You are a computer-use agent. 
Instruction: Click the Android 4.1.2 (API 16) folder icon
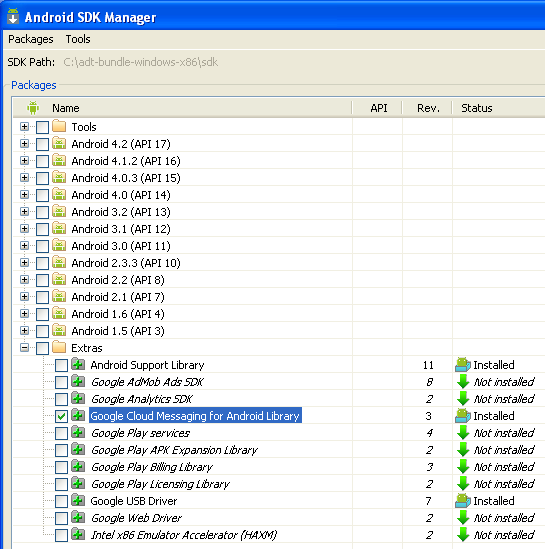(x=59, y=160)
